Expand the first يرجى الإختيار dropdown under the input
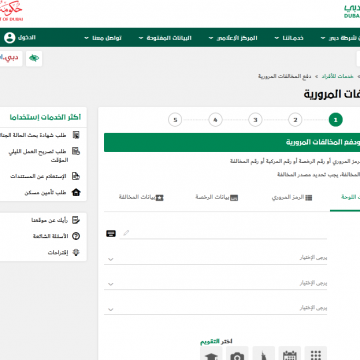The image size is (360, 360). click(x=215, y=258)
